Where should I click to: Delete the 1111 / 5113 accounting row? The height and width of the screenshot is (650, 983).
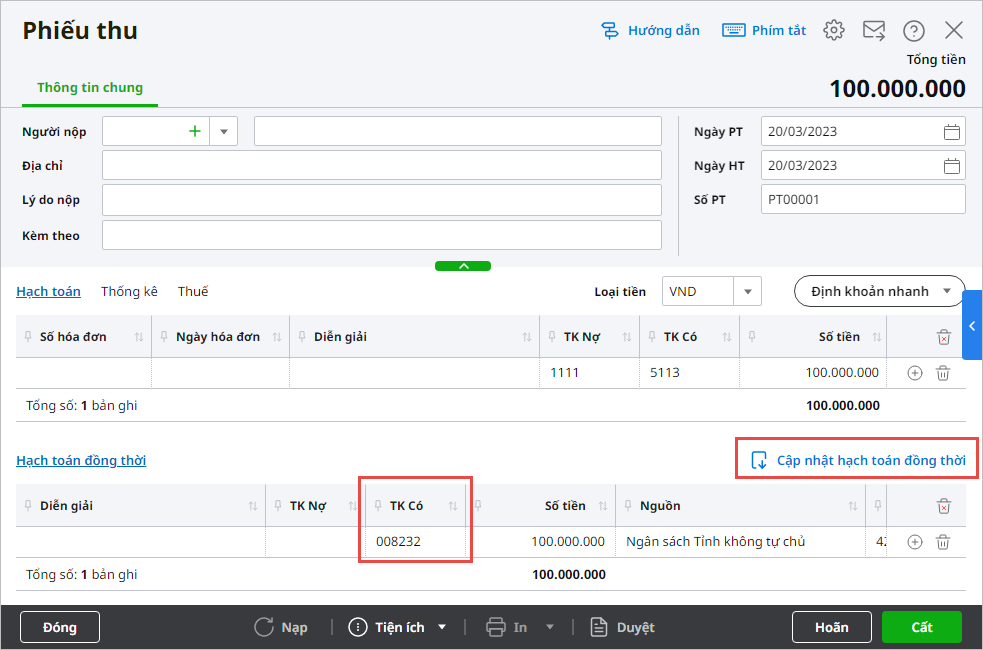pyautogui.click(x=943, y=373)
